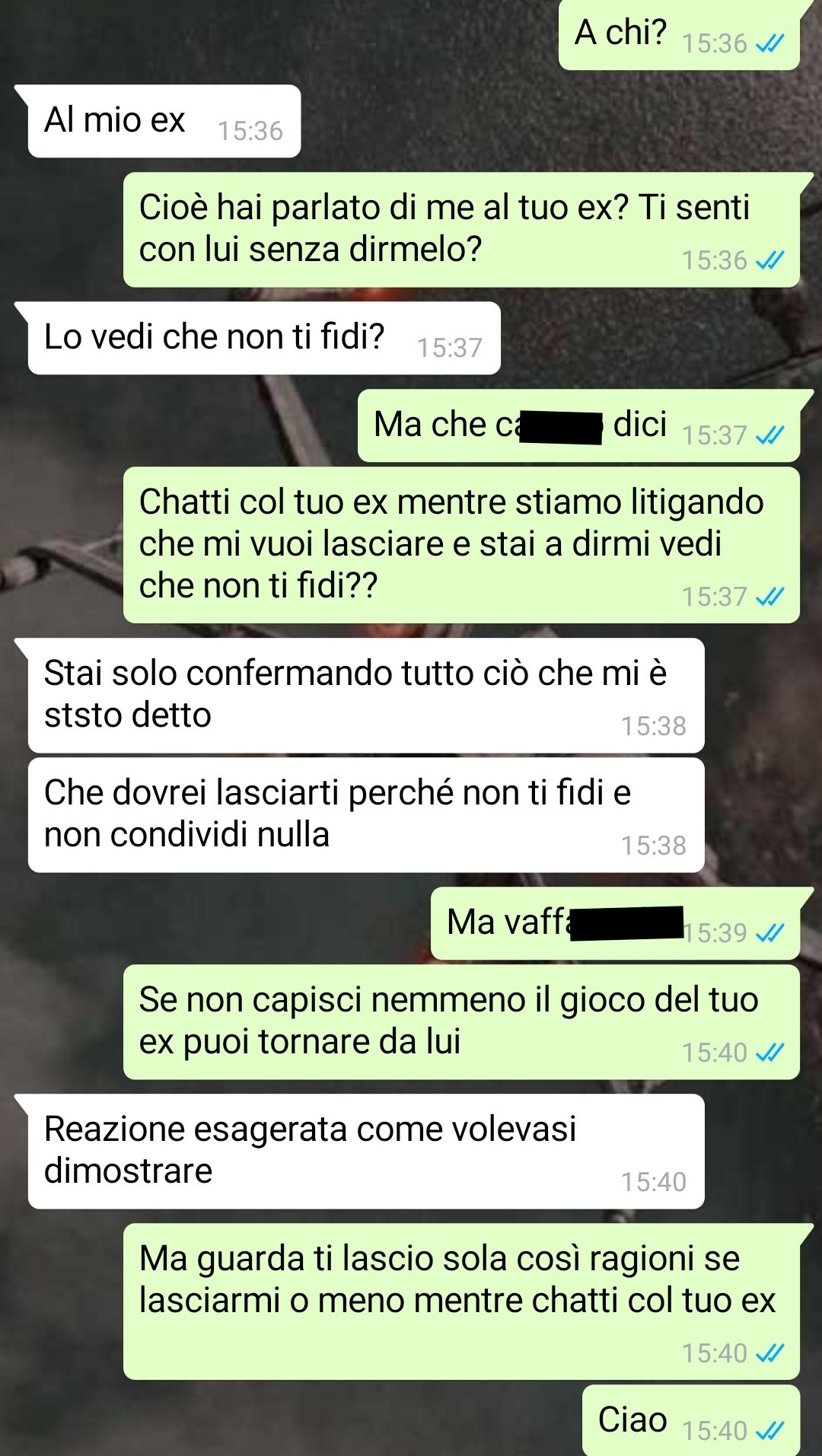
Task: Select the outgoing "Ciao" message
Action: click(x=691, y=1420)
